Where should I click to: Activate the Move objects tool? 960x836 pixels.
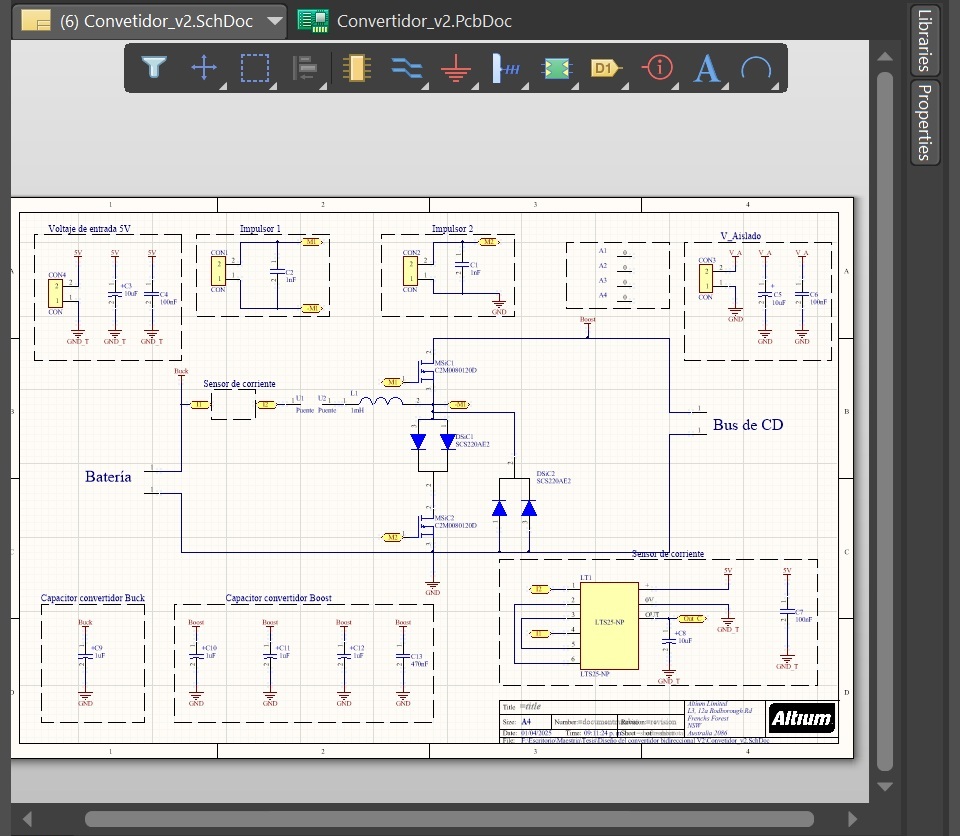[x=204, y=68]
